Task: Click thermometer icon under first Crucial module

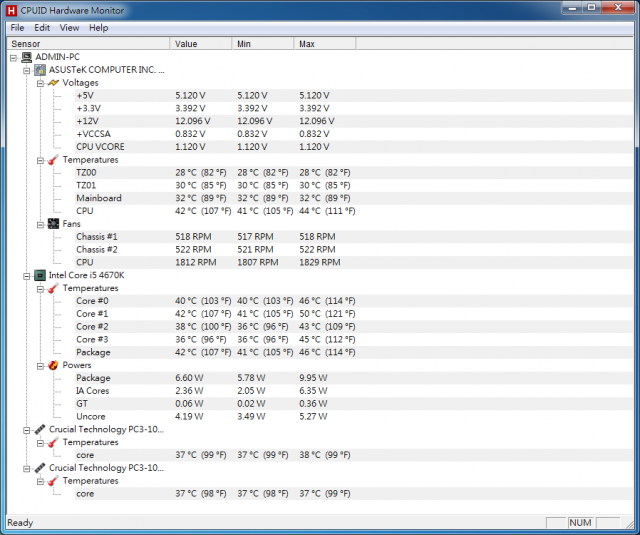Action: [53, 442]
